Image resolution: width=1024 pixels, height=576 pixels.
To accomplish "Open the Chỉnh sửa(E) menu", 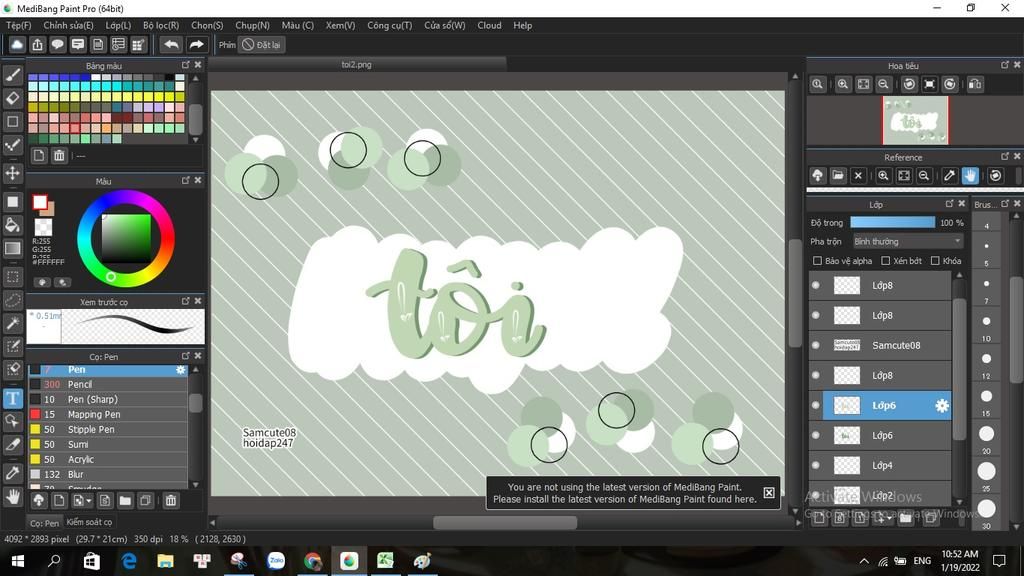I will tap(68, 25).
